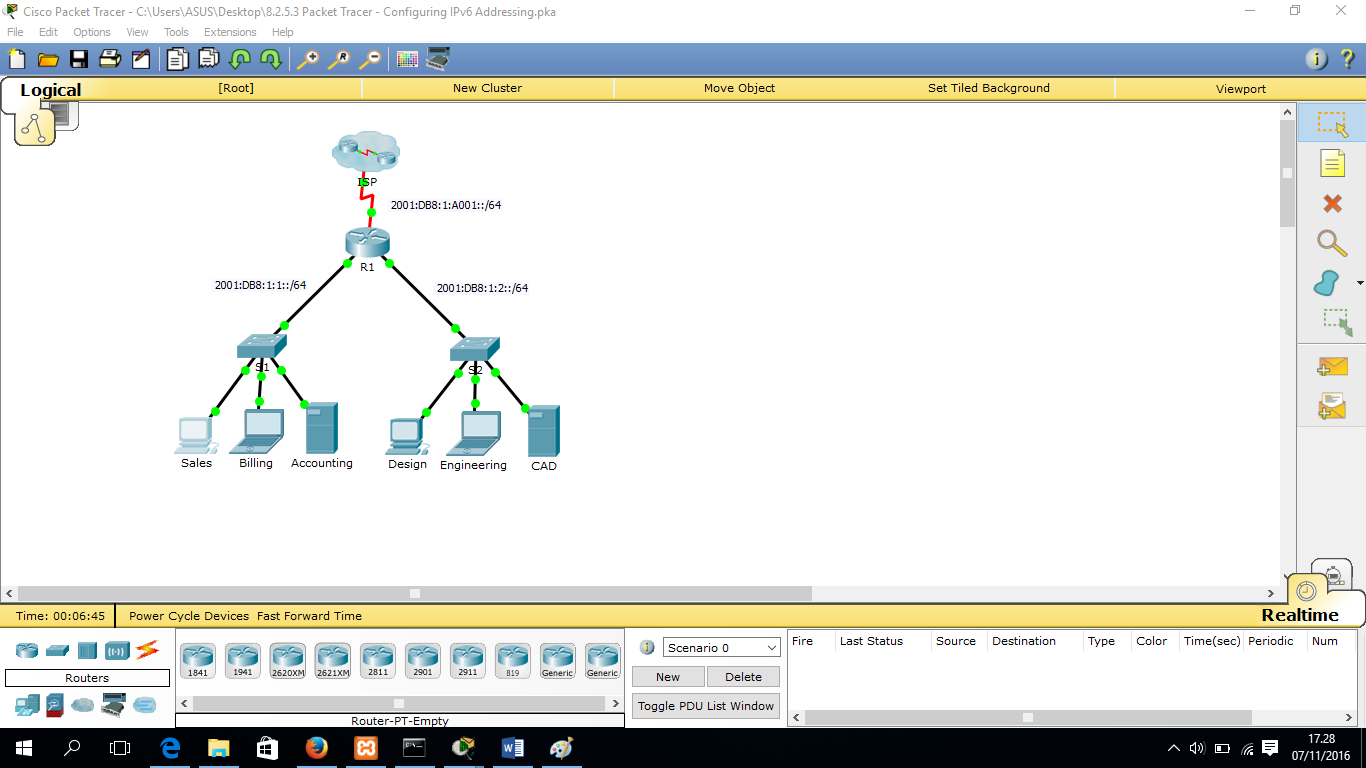Redo the last action

coord(271,60)
